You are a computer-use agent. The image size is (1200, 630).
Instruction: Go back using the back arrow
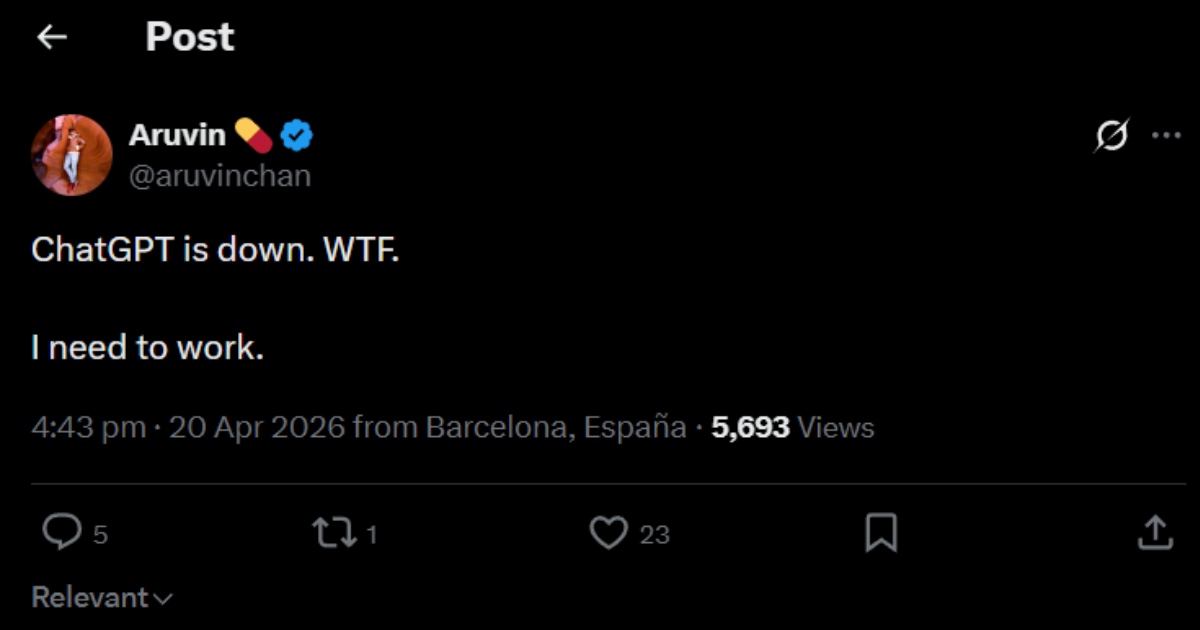(x=51, y=37)
